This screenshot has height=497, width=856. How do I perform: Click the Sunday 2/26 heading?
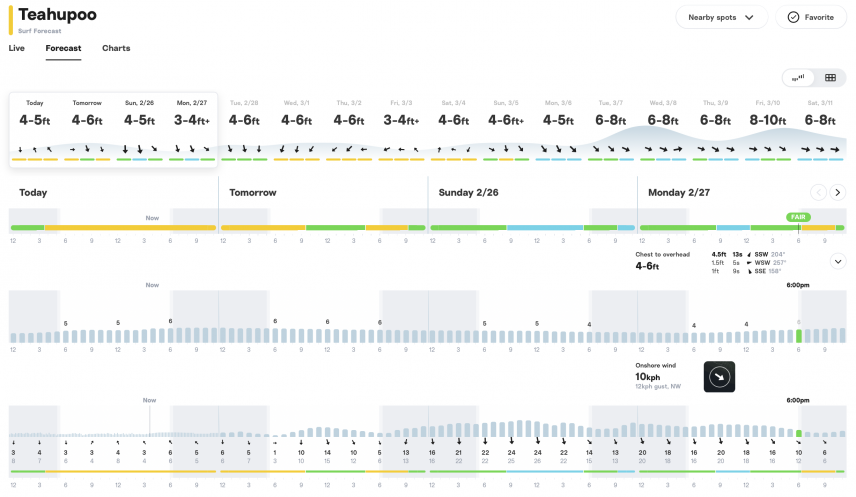[468, 193]
